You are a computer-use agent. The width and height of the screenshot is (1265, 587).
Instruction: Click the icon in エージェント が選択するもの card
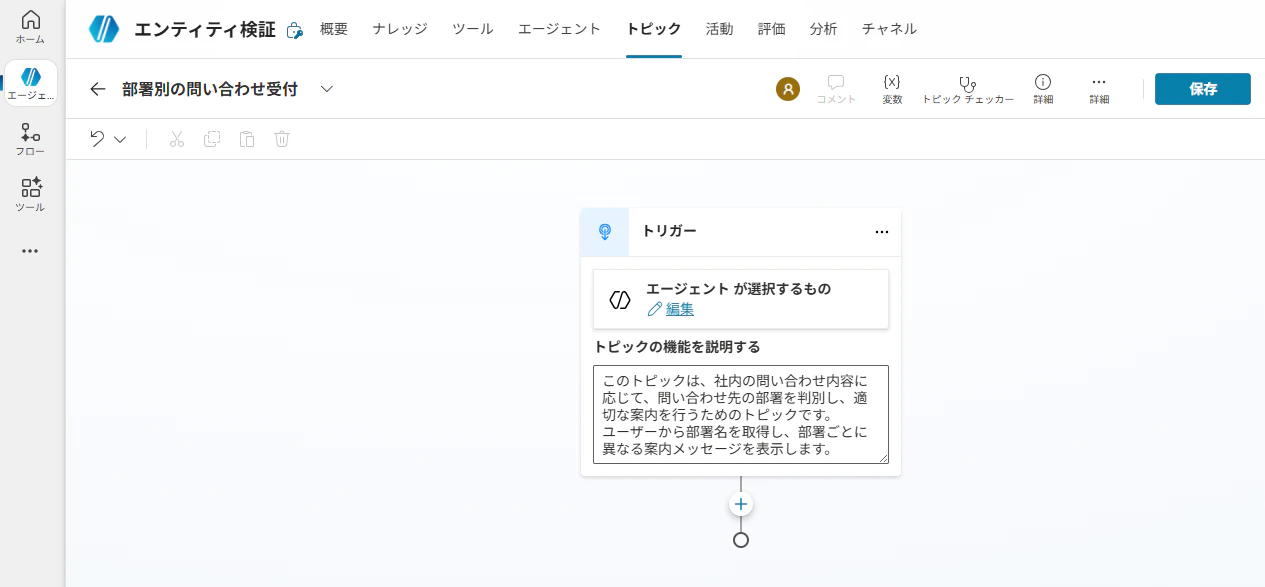[x=620, y=299]
